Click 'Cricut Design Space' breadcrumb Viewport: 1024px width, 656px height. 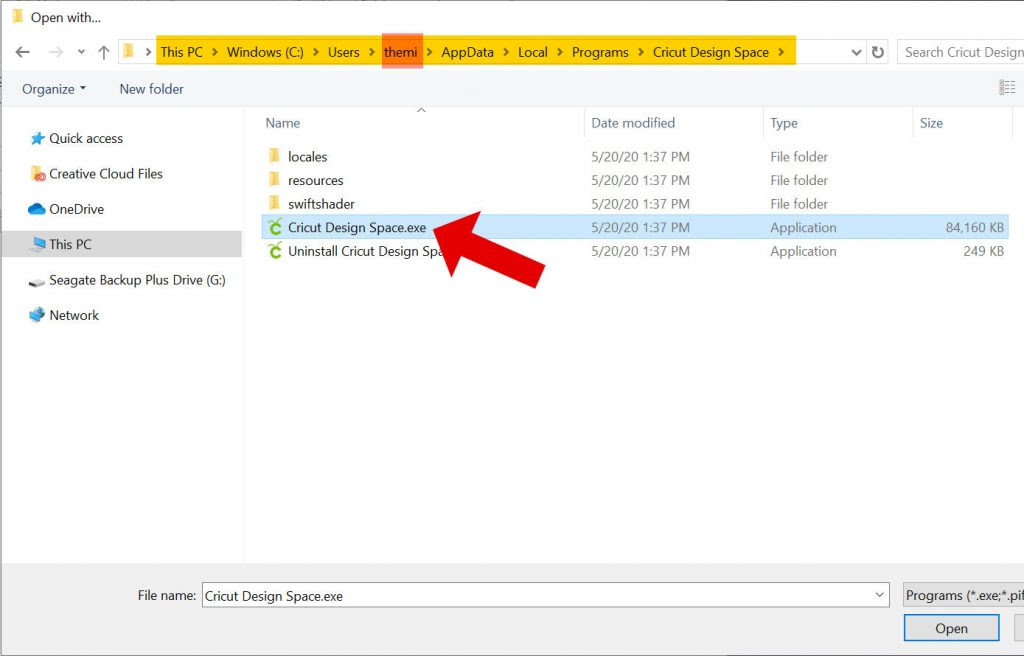point(711,52)
